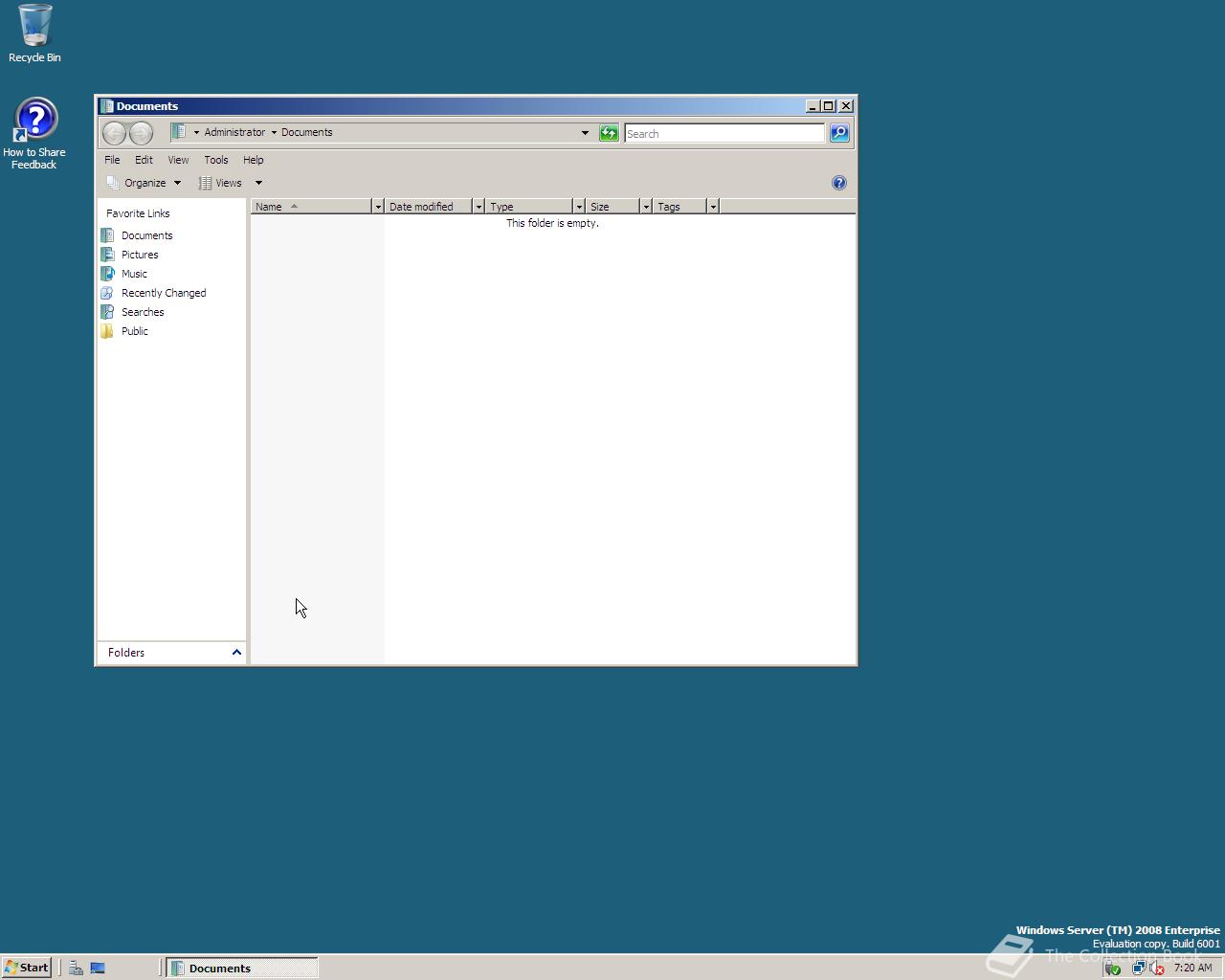The height and width of the screenshot is (980, 1225).
Task: Open the address bar history dropdown
Action: coord(585,133)
